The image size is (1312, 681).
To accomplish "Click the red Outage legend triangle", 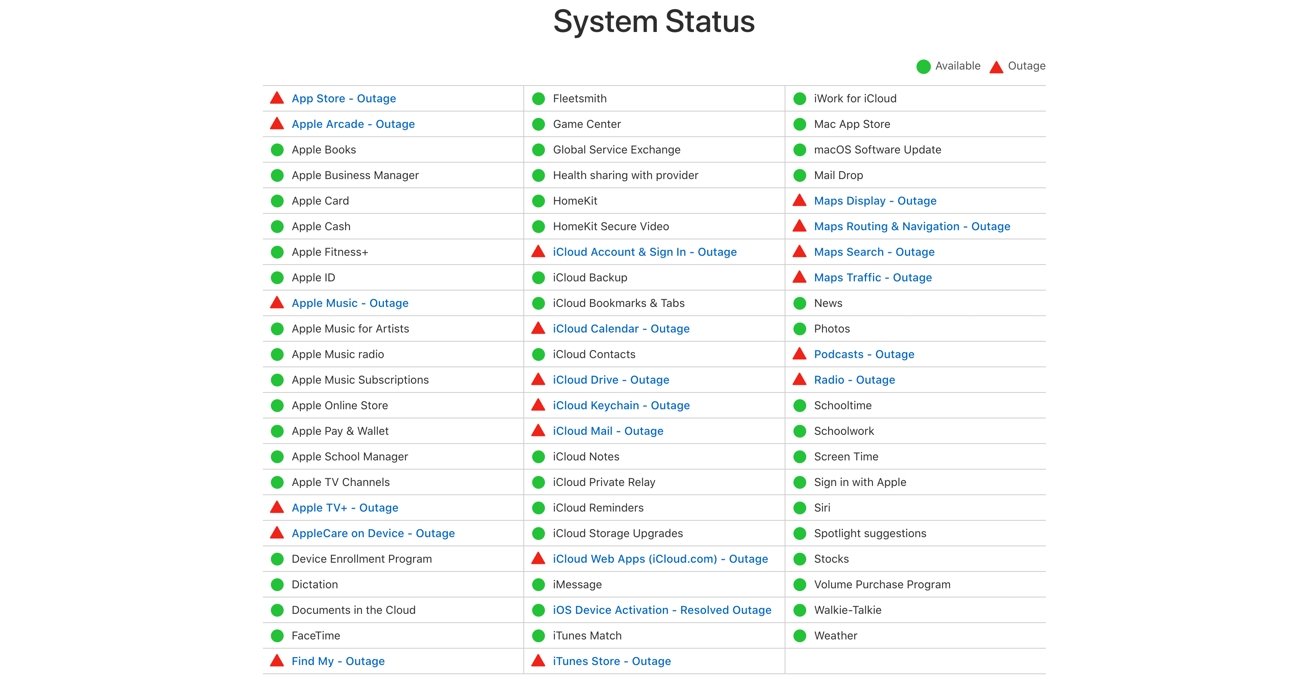I will tap(996, 67).
